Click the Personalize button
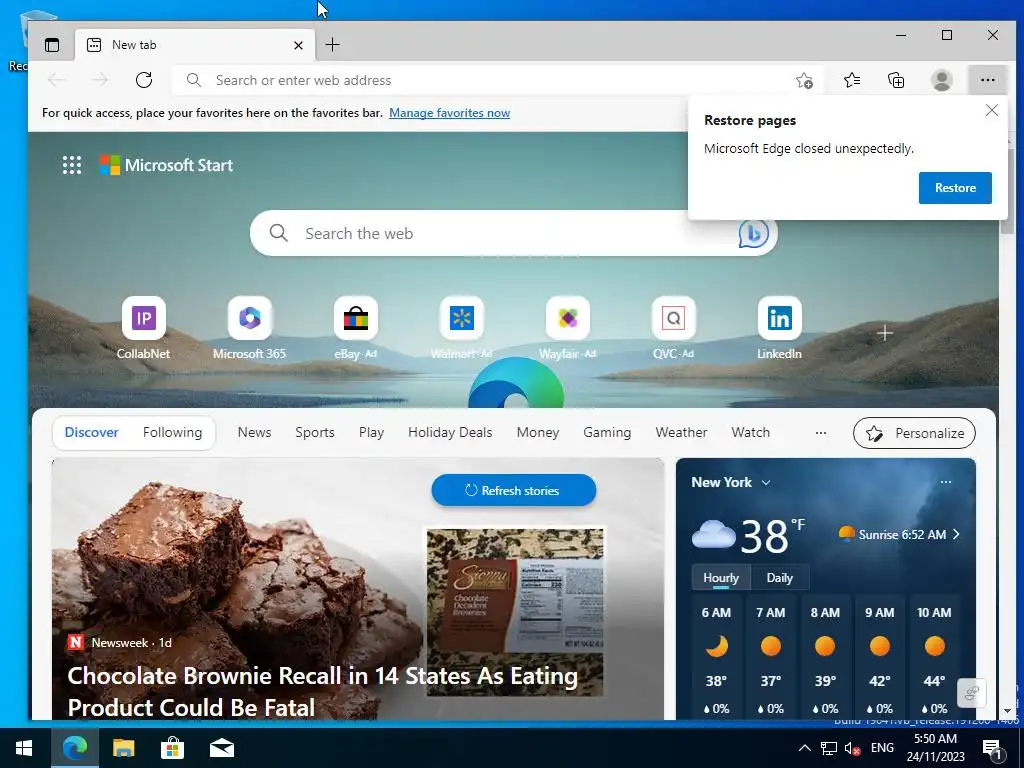Screen dimensions: 1024x768 (x=914, y=433)
